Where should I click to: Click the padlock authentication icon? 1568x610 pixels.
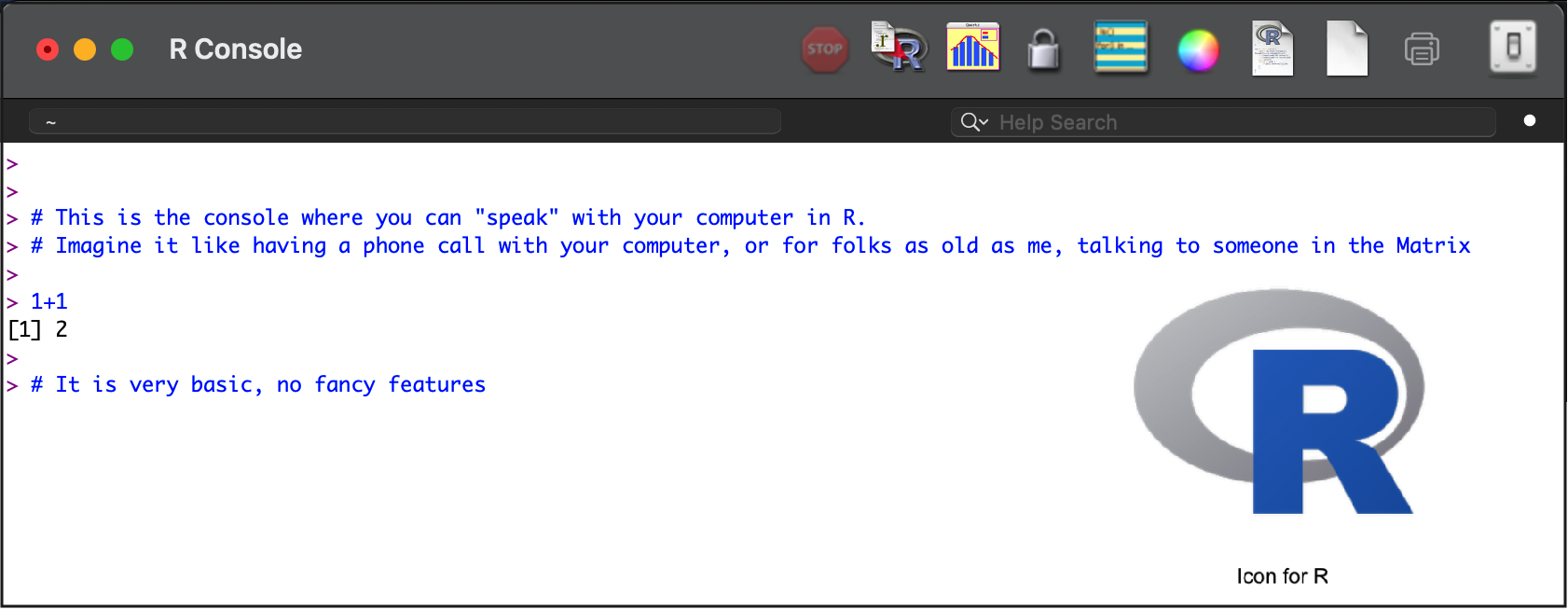tap(1043, 49)
